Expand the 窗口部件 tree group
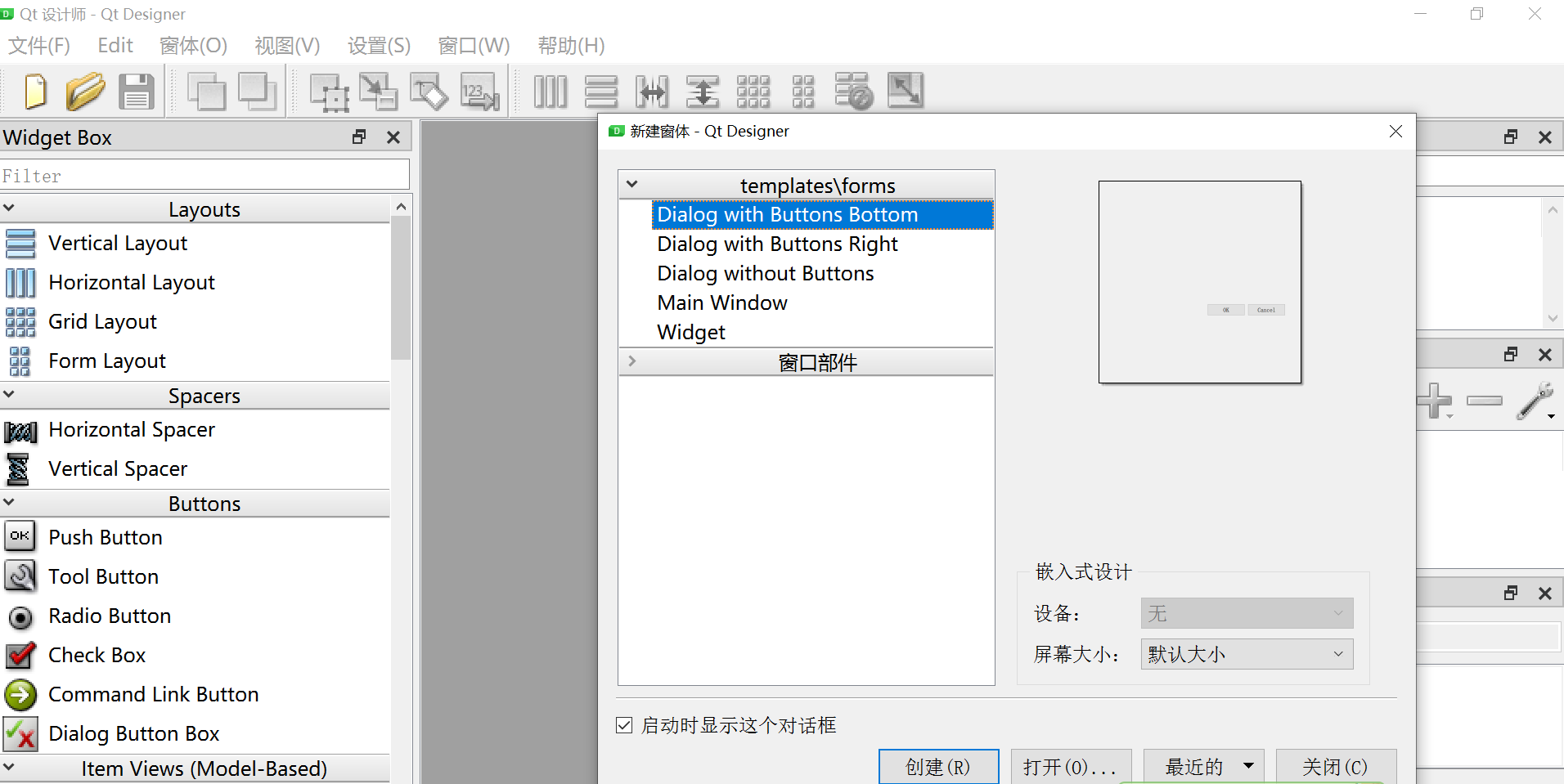 [631, 361]
